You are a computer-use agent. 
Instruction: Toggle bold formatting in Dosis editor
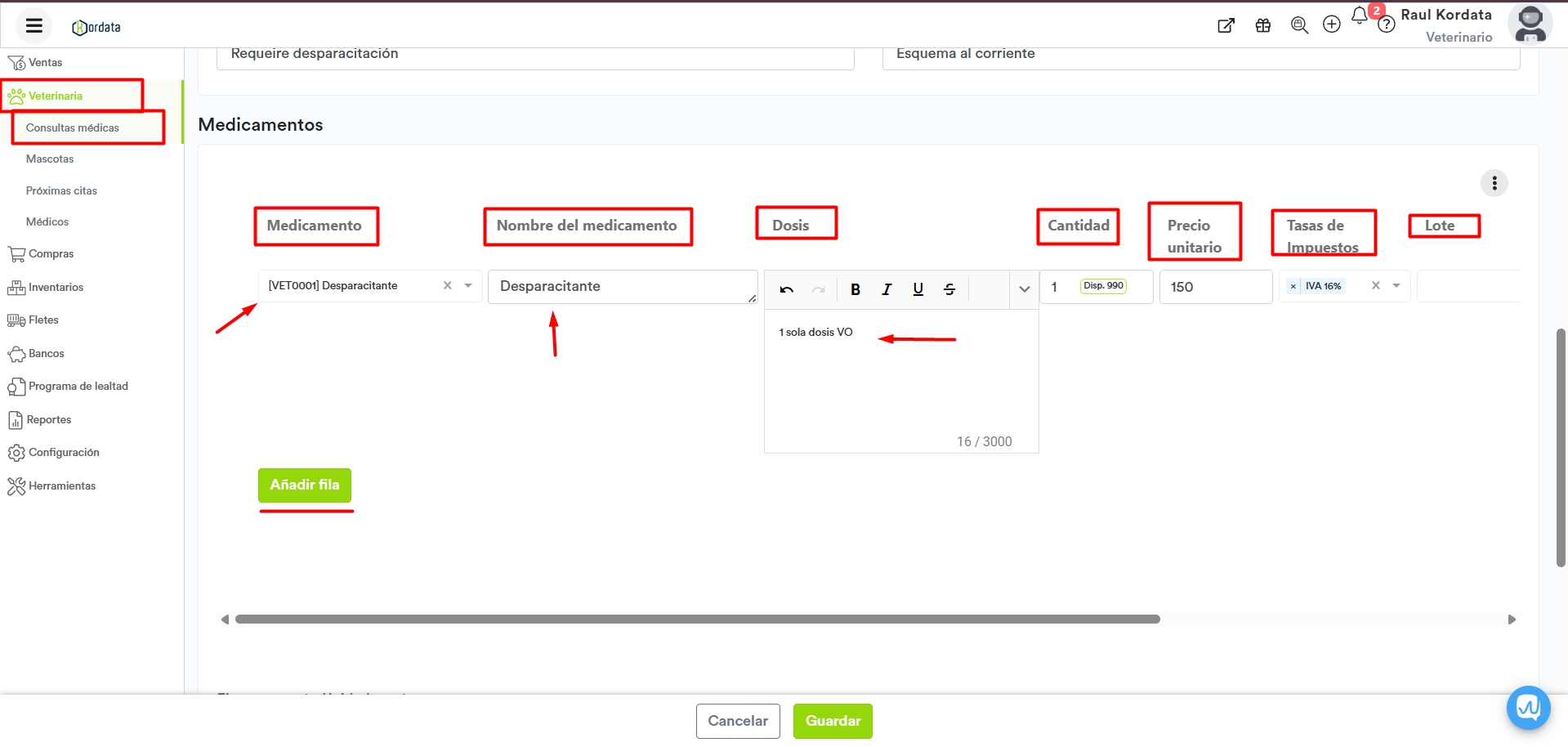[x=855, y=289]
